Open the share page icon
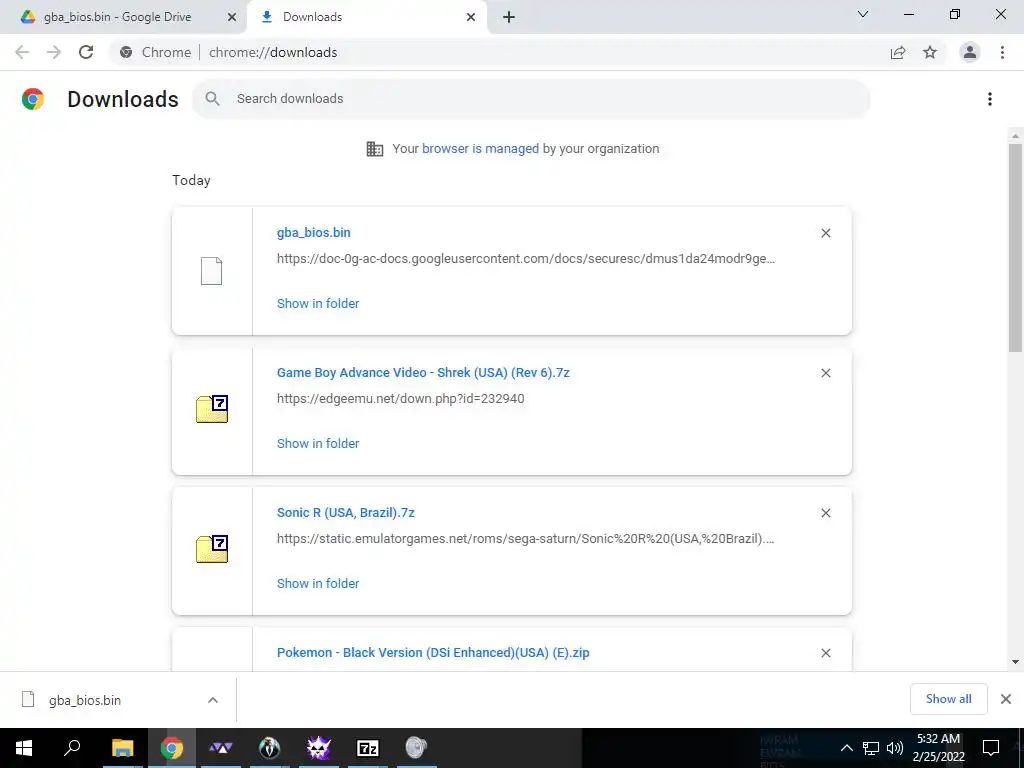This screenshot has height=768, width=1024. (898, 52)
